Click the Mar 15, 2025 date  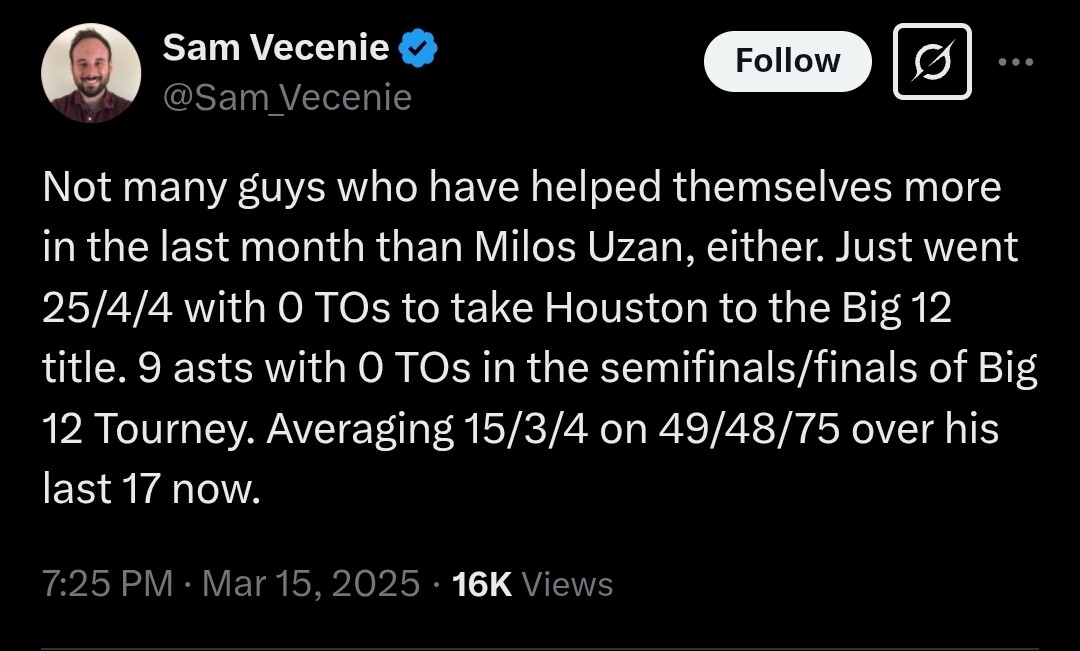pos(311,583)
